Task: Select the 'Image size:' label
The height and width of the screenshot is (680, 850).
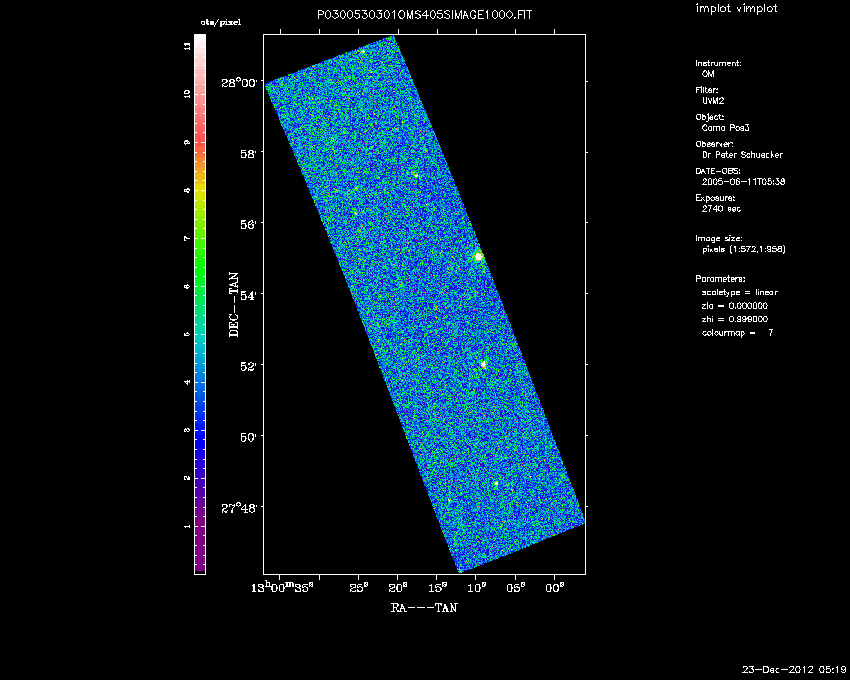Action: coord(719,239)
